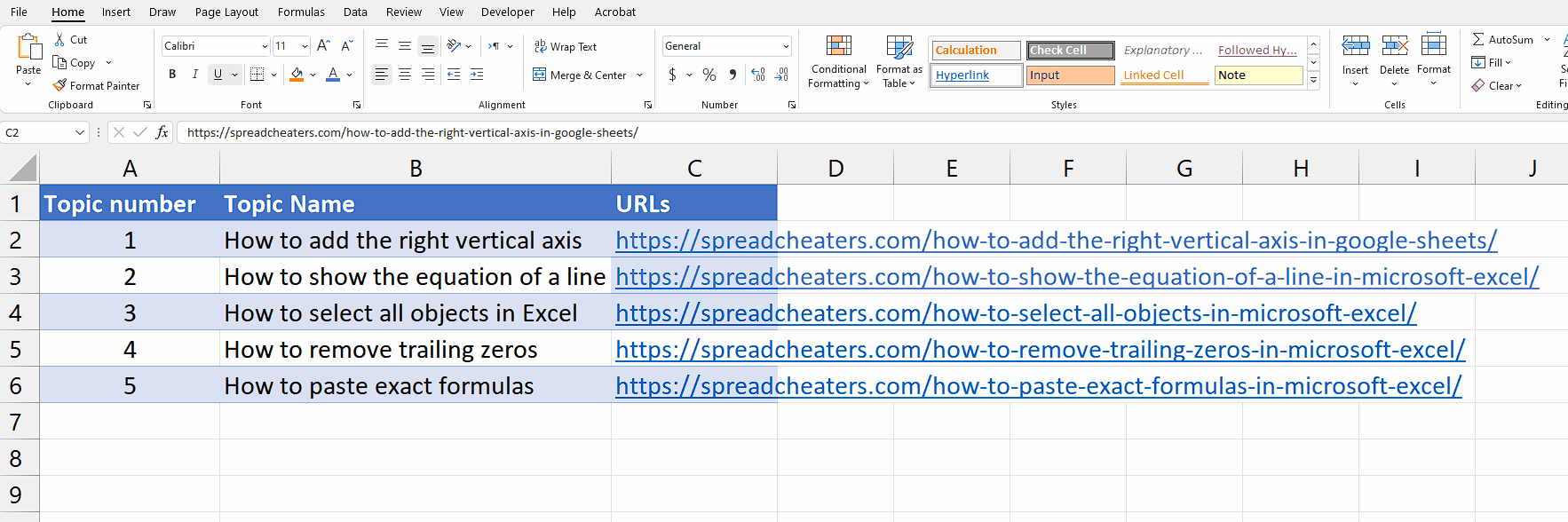Toggle Bold formatting

pos(172,75)
